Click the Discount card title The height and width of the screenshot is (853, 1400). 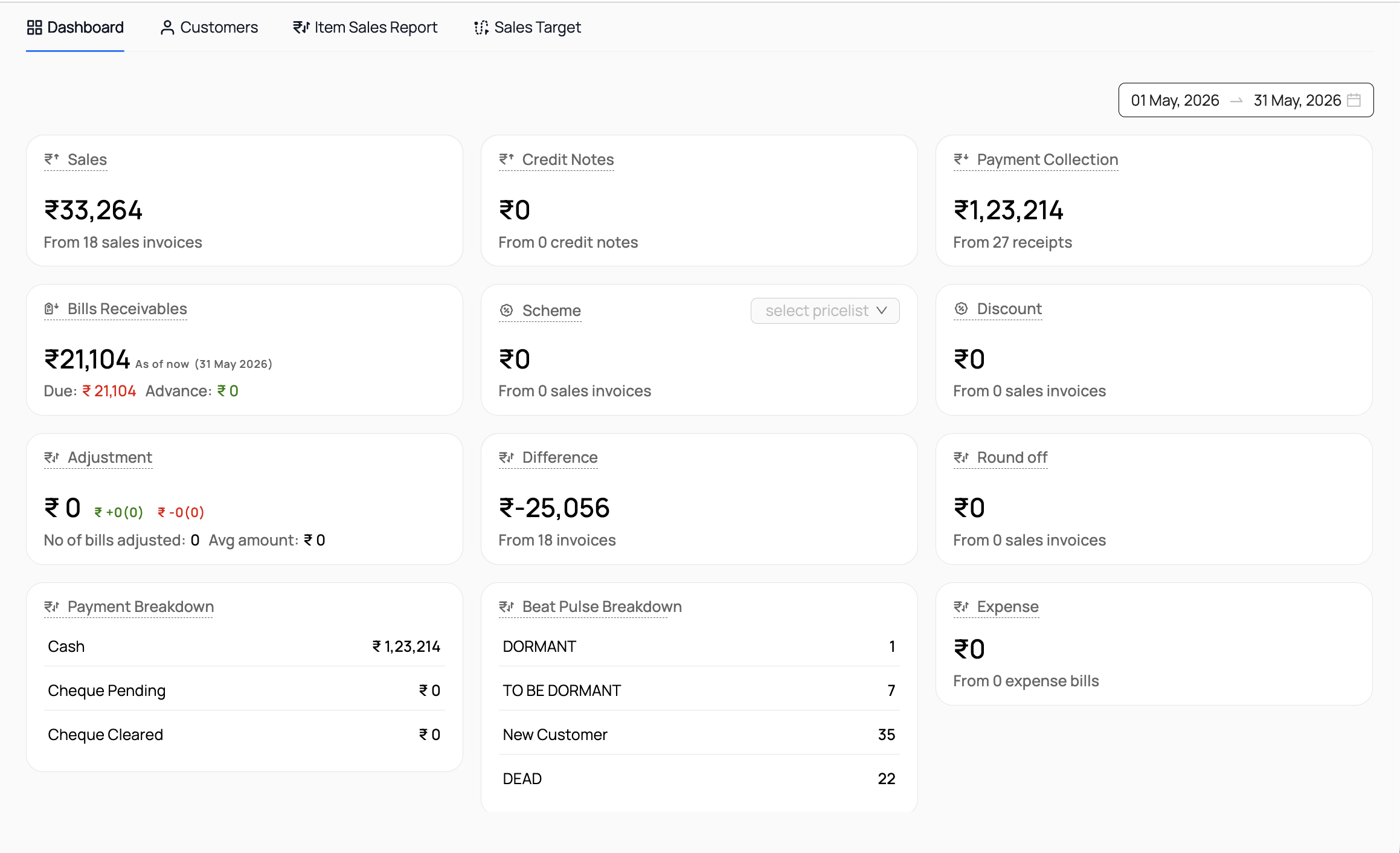(1009, 309)
